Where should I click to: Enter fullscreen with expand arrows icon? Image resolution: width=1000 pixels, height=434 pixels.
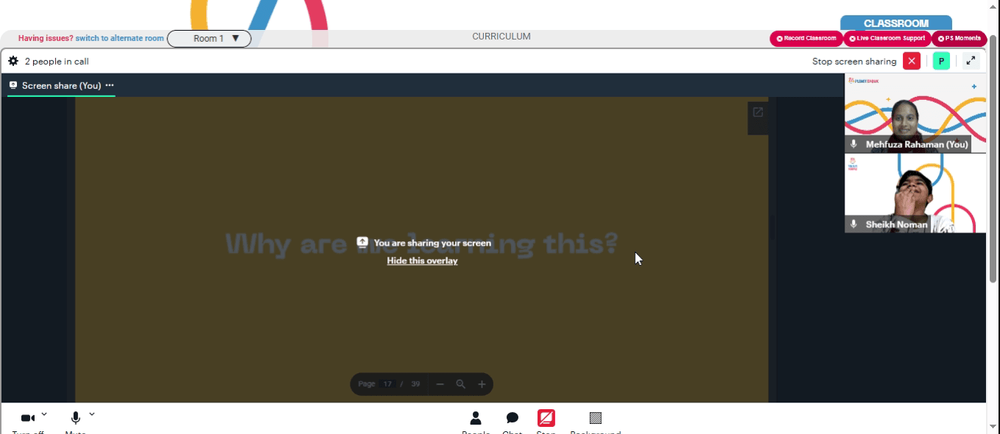pos(971,61)
